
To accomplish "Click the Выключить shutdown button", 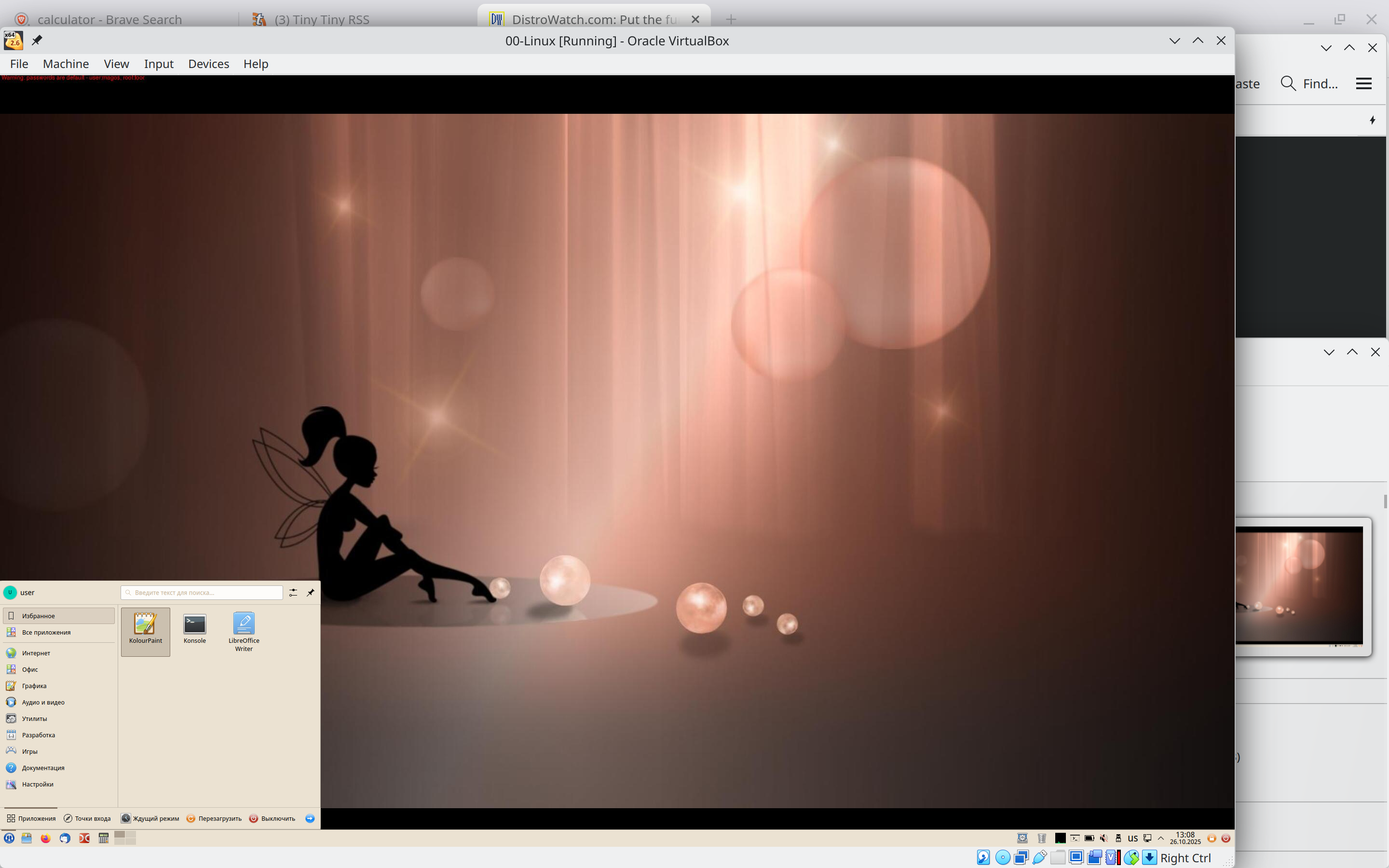I will click(272, 818).
